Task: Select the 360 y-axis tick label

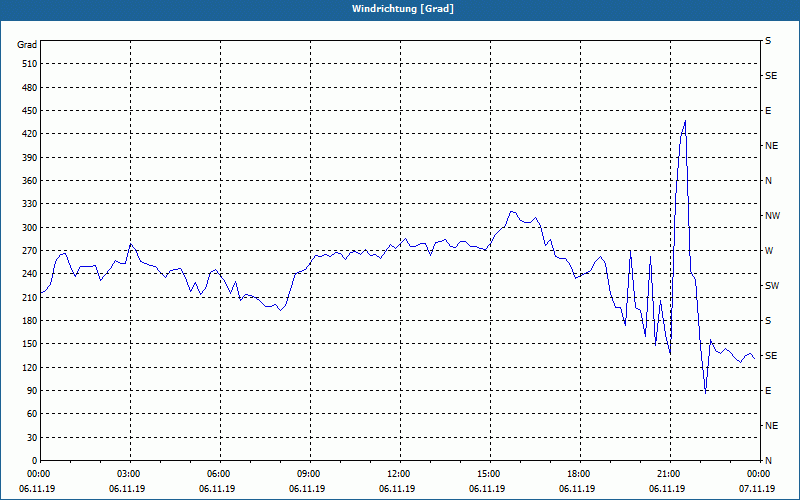Action: coord(30,181)
